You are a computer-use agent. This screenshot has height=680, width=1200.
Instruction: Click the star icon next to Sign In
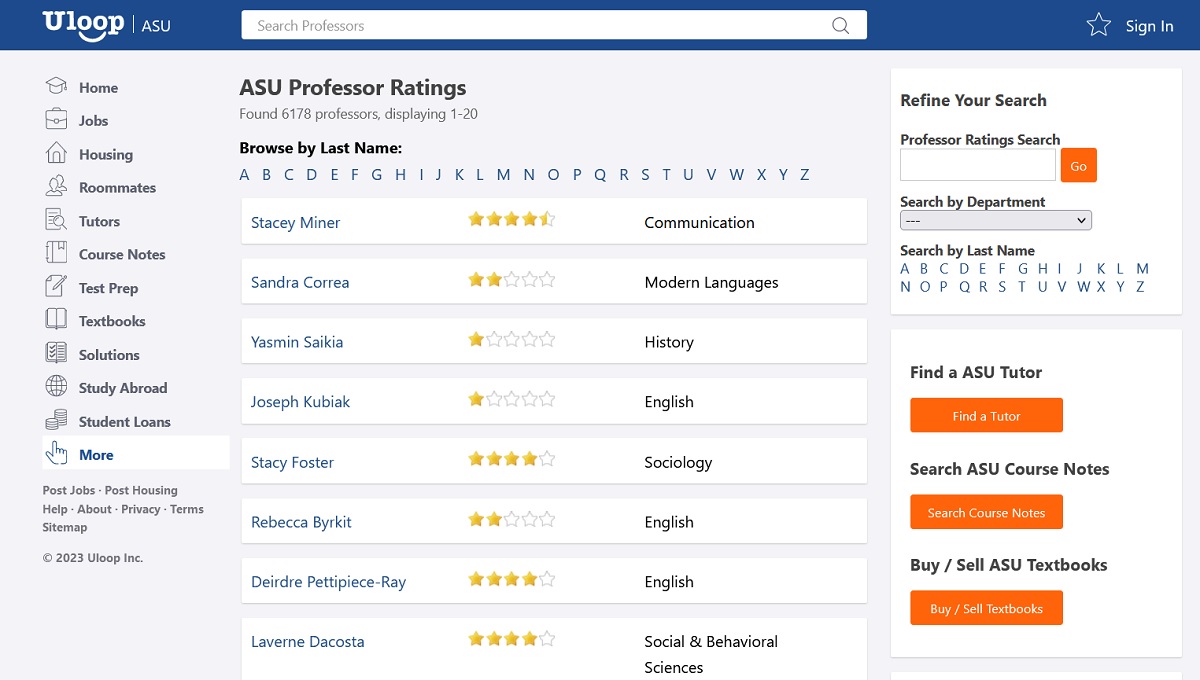pos(1097,25)
